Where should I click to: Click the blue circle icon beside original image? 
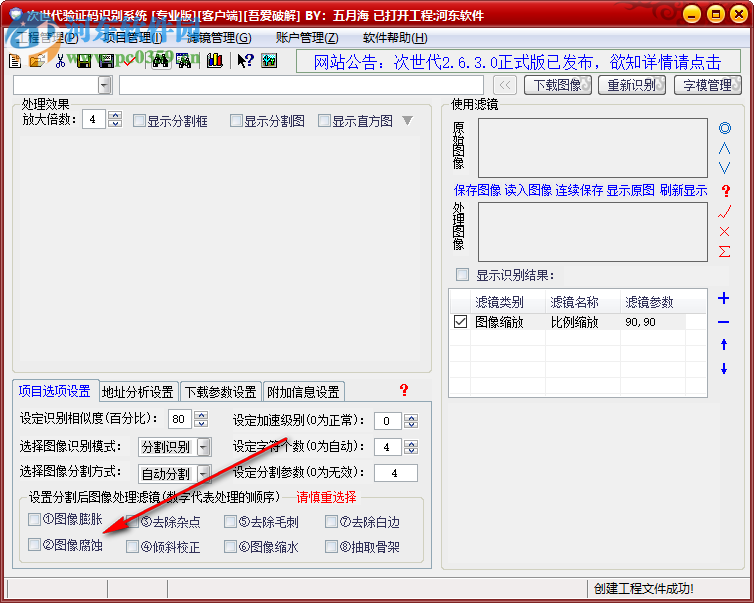725,128
